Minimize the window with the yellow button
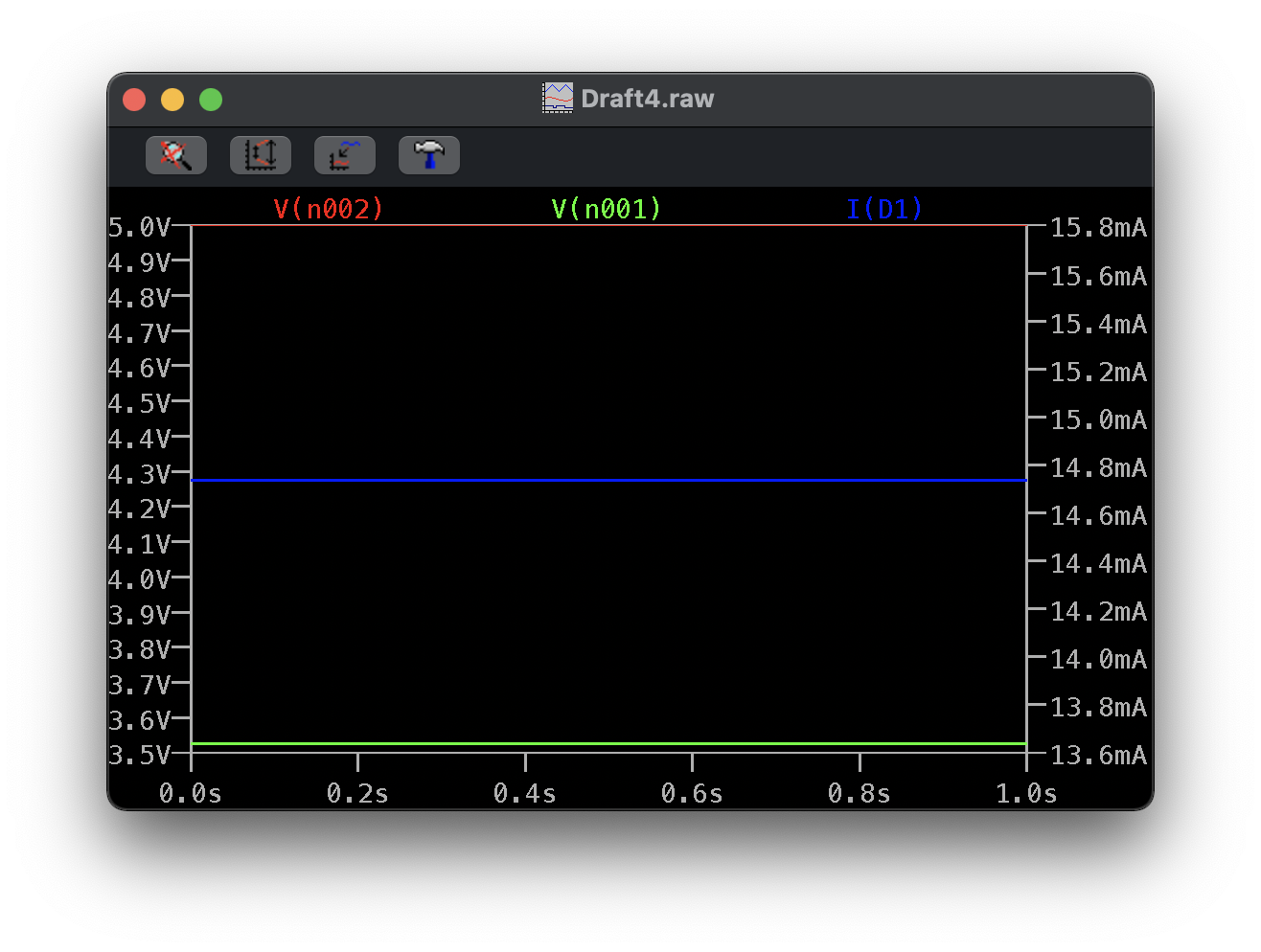The image size is (1261, 952). [172, 100]
